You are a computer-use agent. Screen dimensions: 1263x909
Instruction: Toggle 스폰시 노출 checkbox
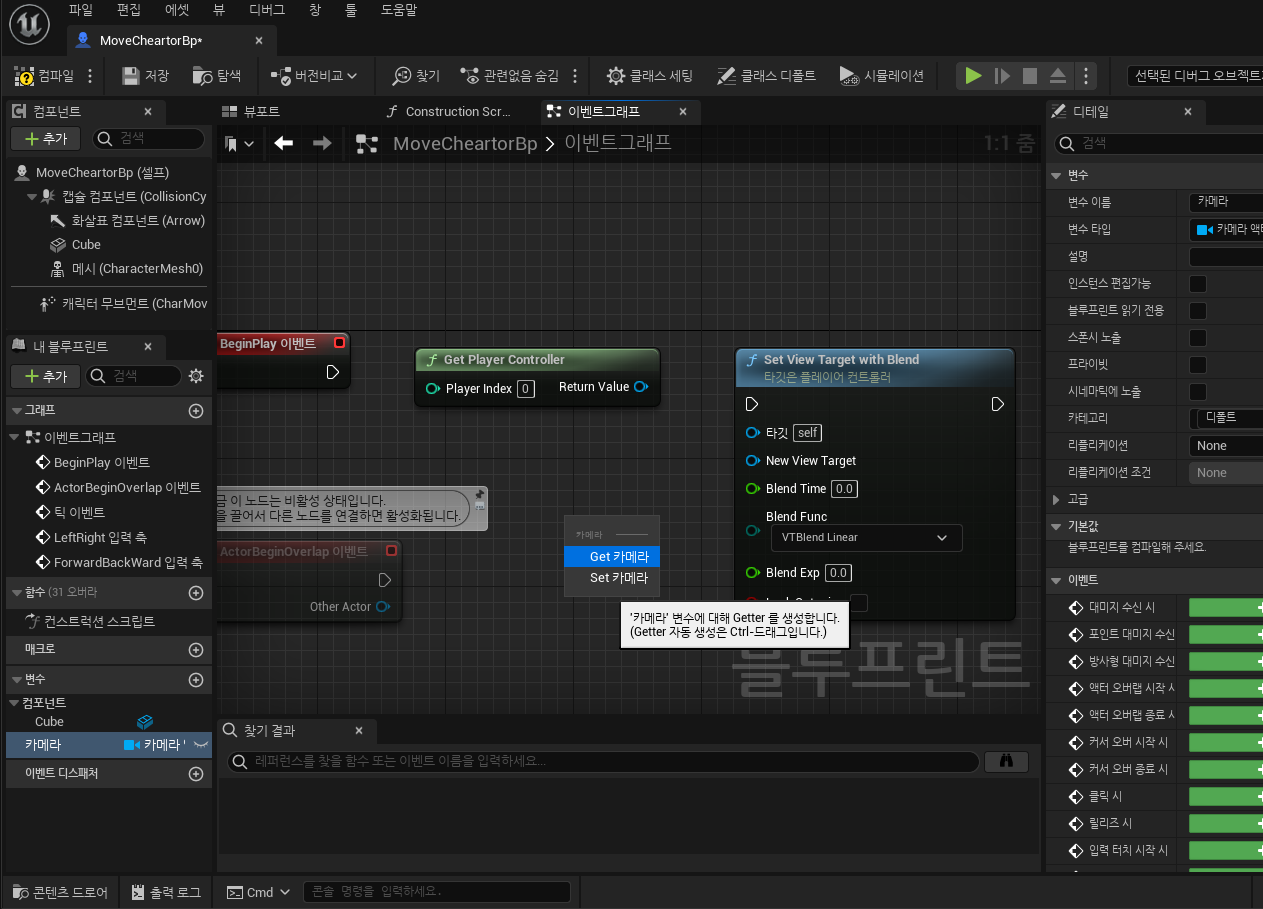[1197, 338]
